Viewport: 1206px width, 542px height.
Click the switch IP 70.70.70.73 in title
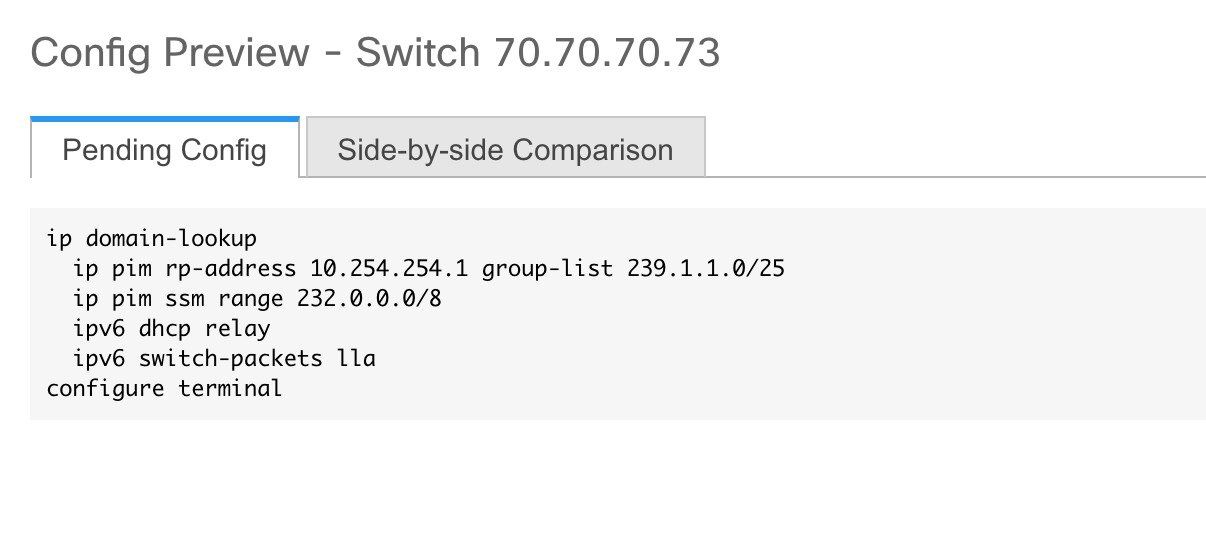pyautogui.click(x=607, y=52)
